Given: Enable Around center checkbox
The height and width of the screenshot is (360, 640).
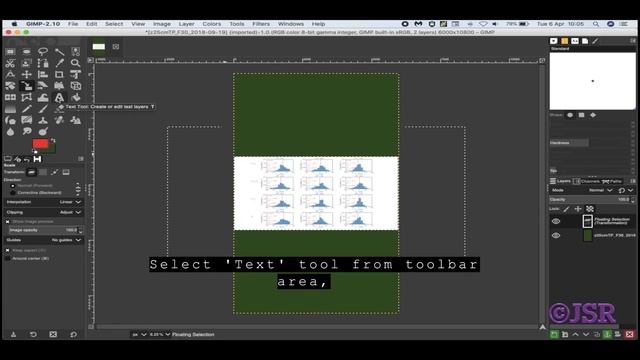Looking at the screenshot, I should pos(8,258).
